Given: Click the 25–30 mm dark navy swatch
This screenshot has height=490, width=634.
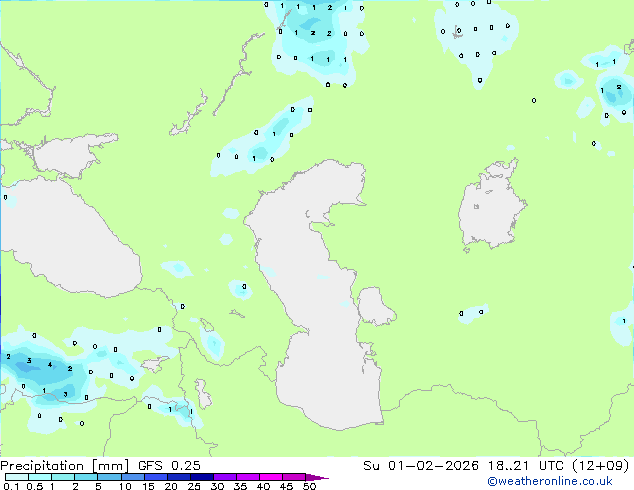Looking at the screenshot, I should pyautogui.click(x=202, y=477).
